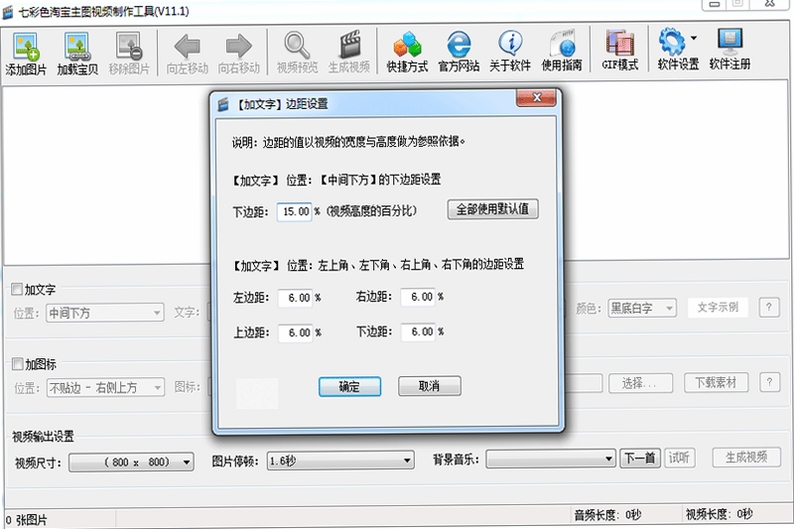
Task: Open the 不贴边 - 右侧上方 dropdown
Action: tap(105, 388)
